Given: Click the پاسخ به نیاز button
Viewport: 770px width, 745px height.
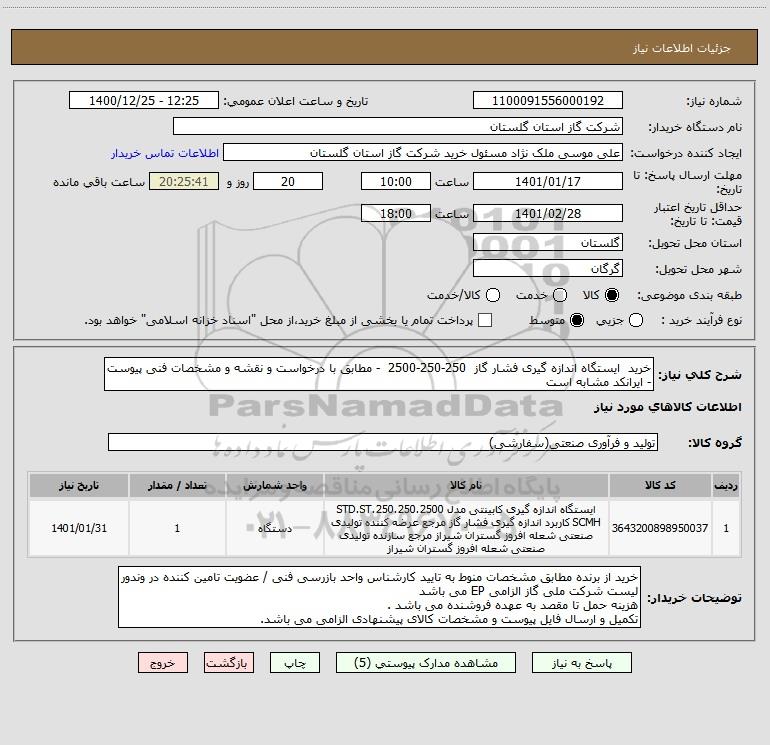Looking at the screenshot, I should (x=582, y=663).
